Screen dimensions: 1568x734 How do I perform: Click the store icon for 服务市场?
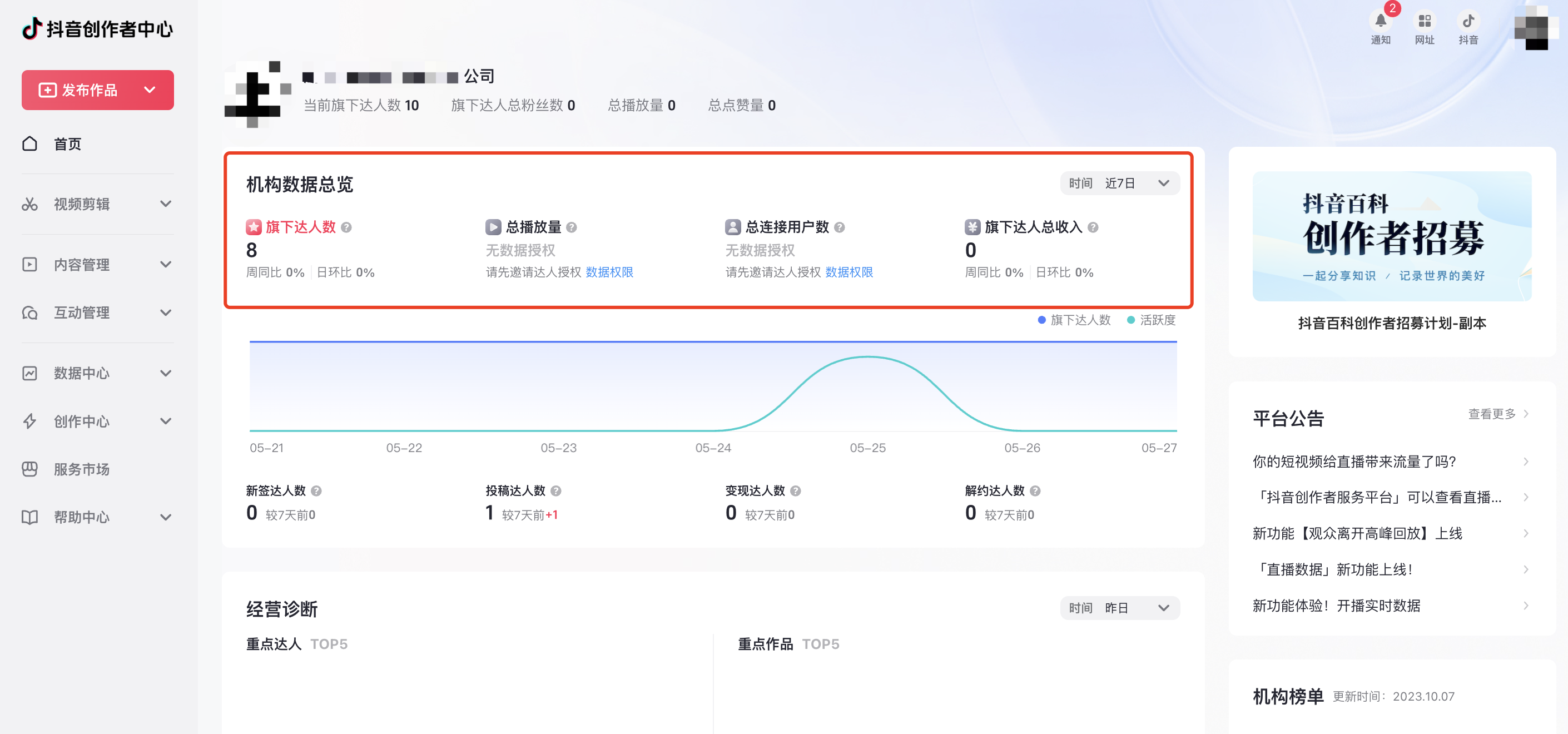click(30, 469)
